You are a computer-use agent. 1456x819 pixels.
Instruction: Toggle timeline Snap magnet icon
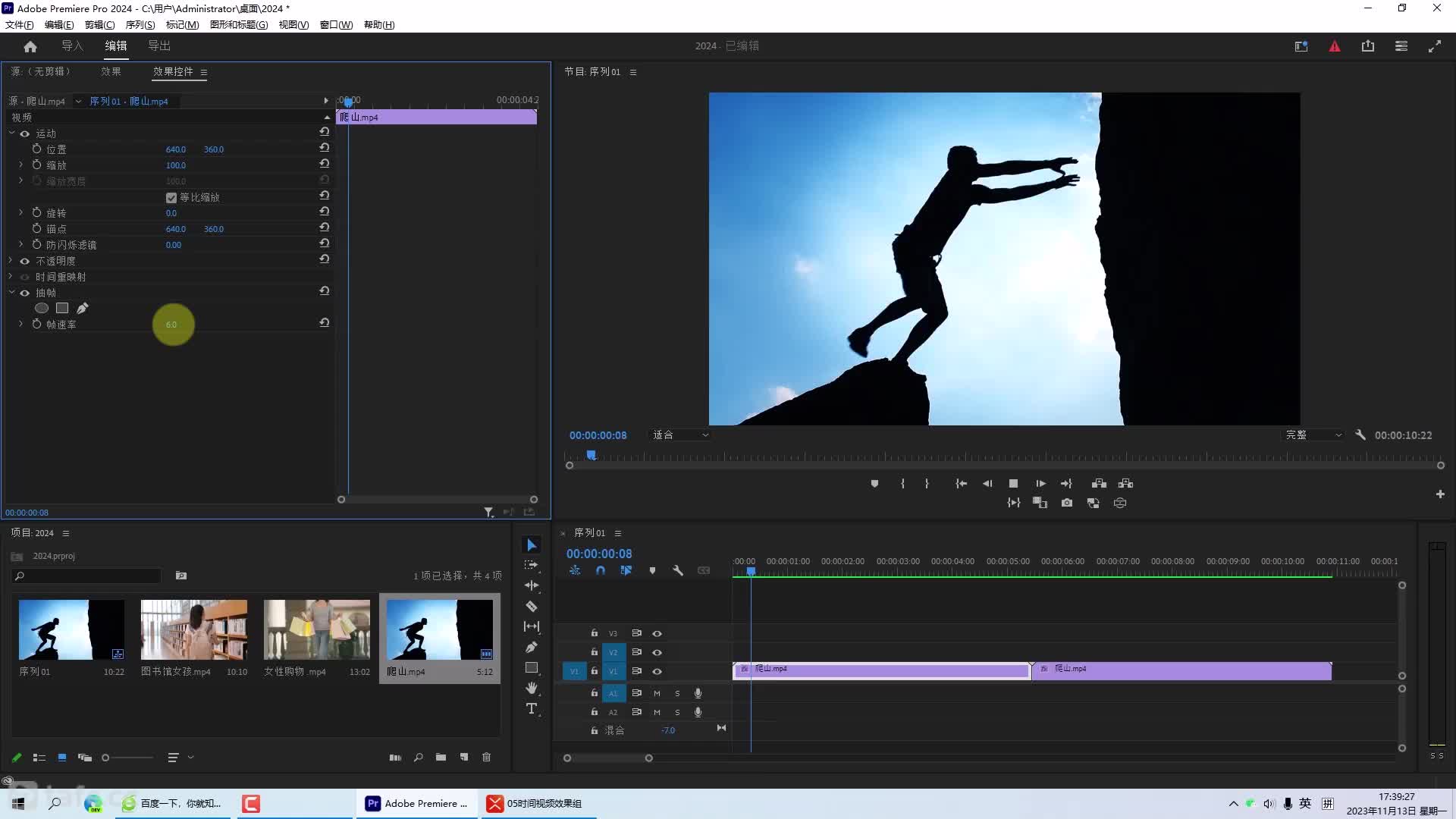click(x=601, y=570)
